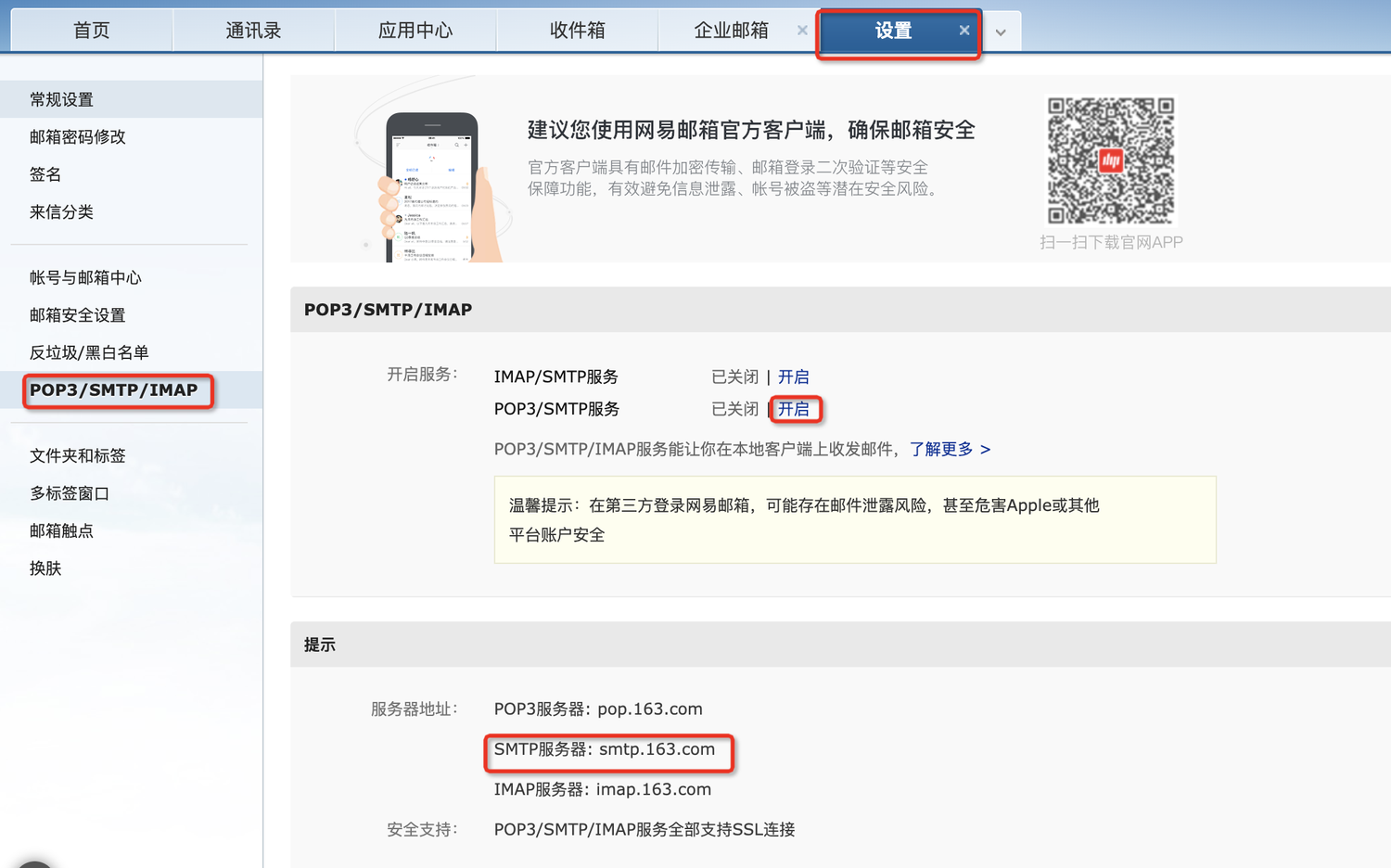This screenshot has width=1391, height=868.
Task: Click the text 'POP3服务器: pop.163.com'
Action: tap(598, 708)
